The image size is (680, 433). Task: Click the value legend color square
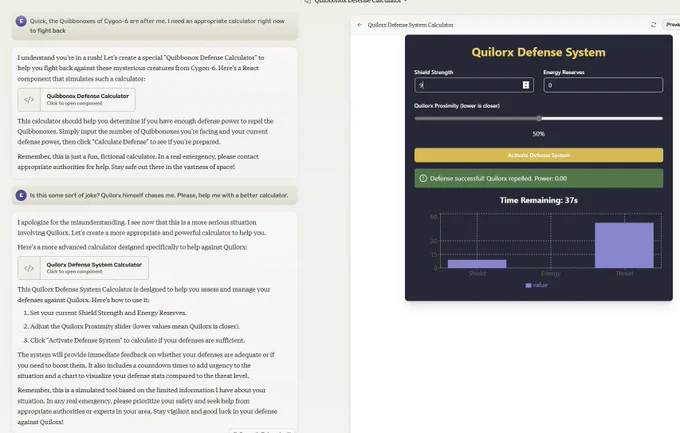528,285
